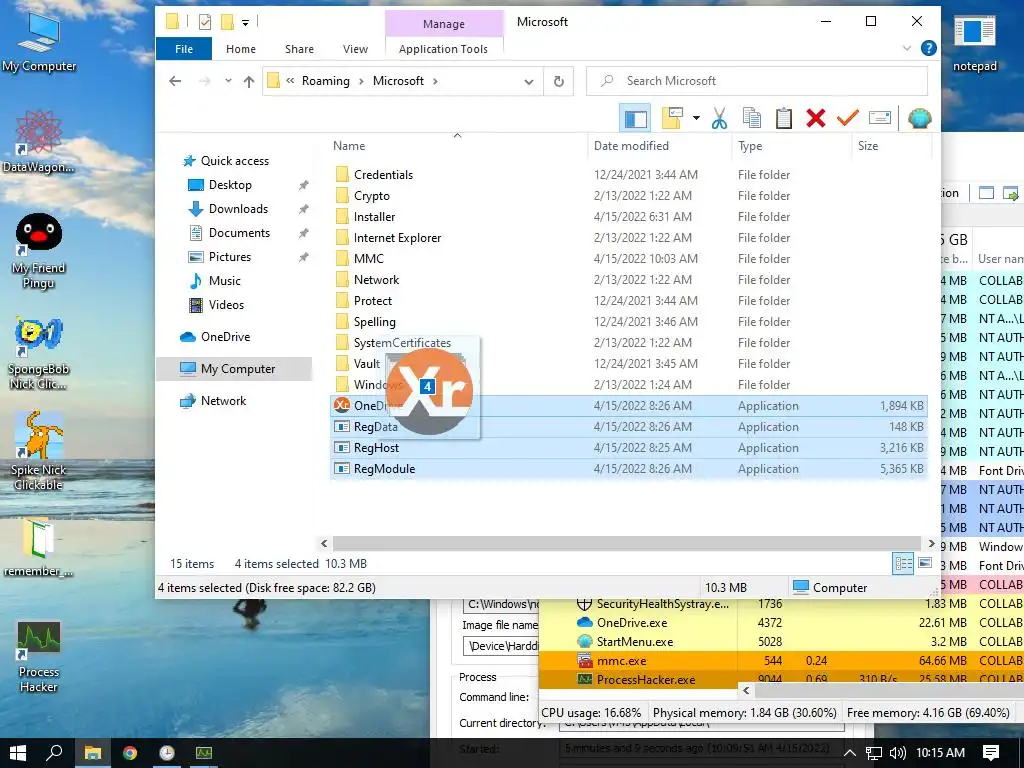The image size is (1024, 768).
Task: Select the Crypto folder
Action: point(371,196)
